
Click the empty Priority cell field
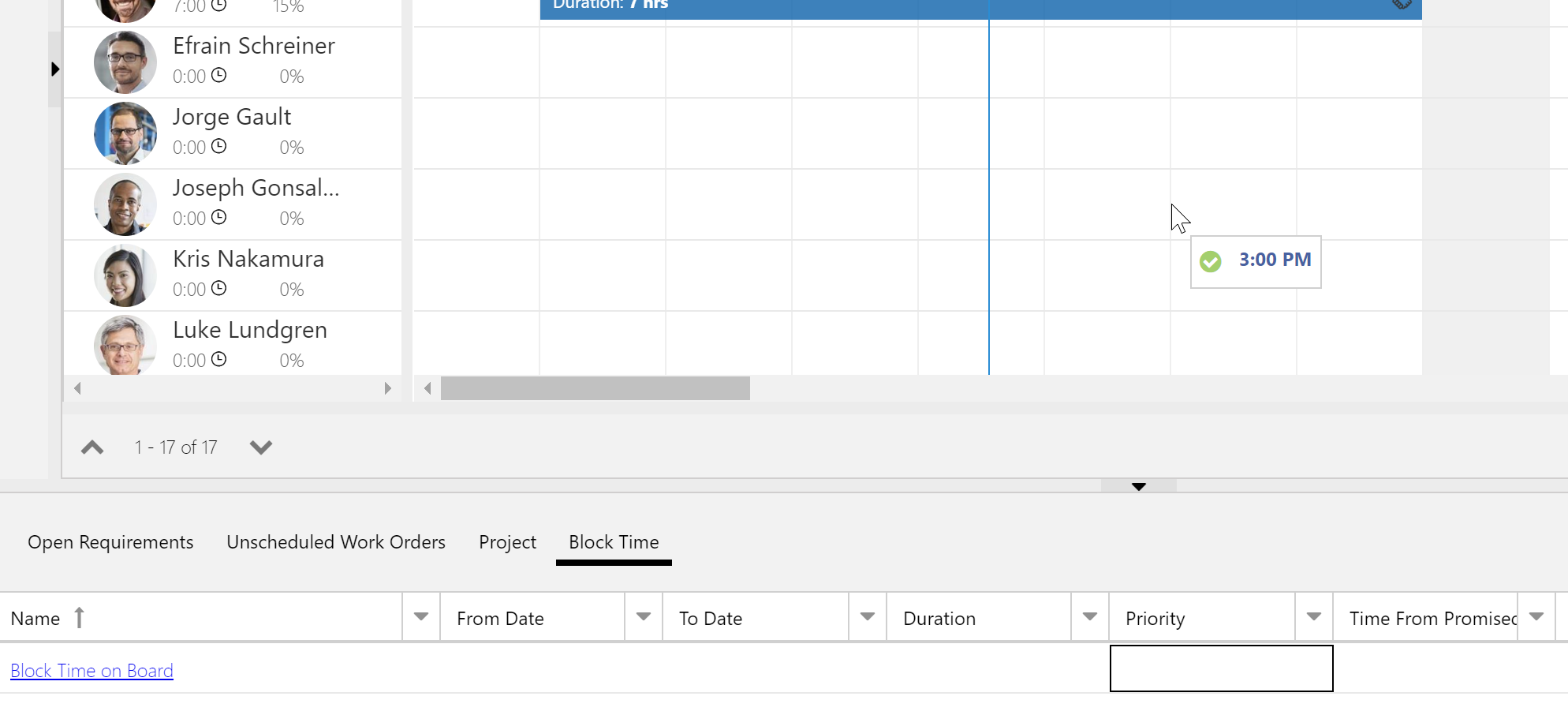1221,668
